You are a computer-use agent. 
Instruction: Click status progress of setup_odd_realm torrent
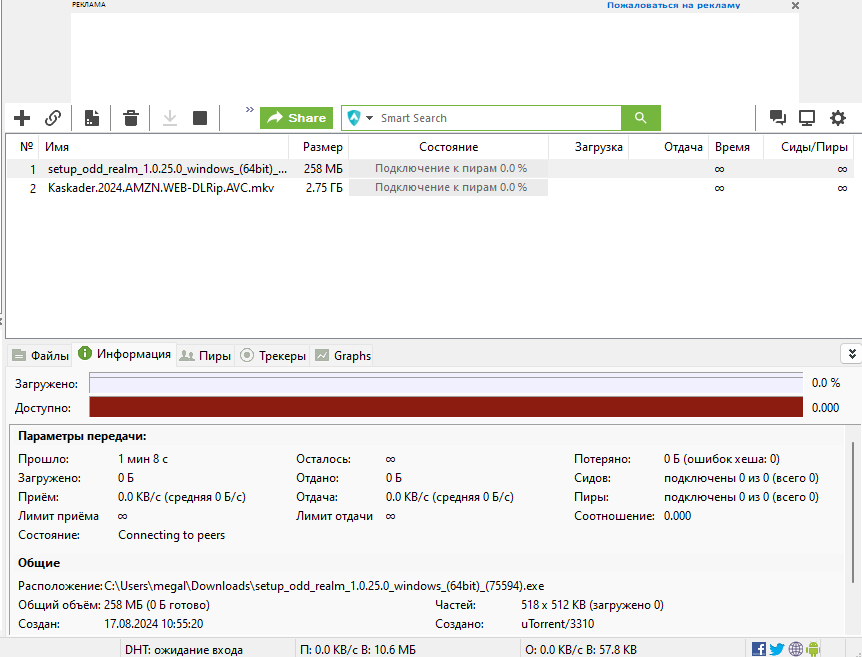[449, 168]
